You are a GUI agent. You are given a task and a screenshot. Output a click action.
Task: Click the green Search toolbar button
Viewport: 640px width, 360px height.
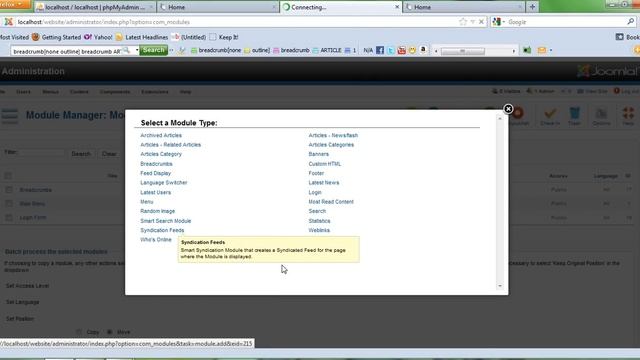[153, 50]
